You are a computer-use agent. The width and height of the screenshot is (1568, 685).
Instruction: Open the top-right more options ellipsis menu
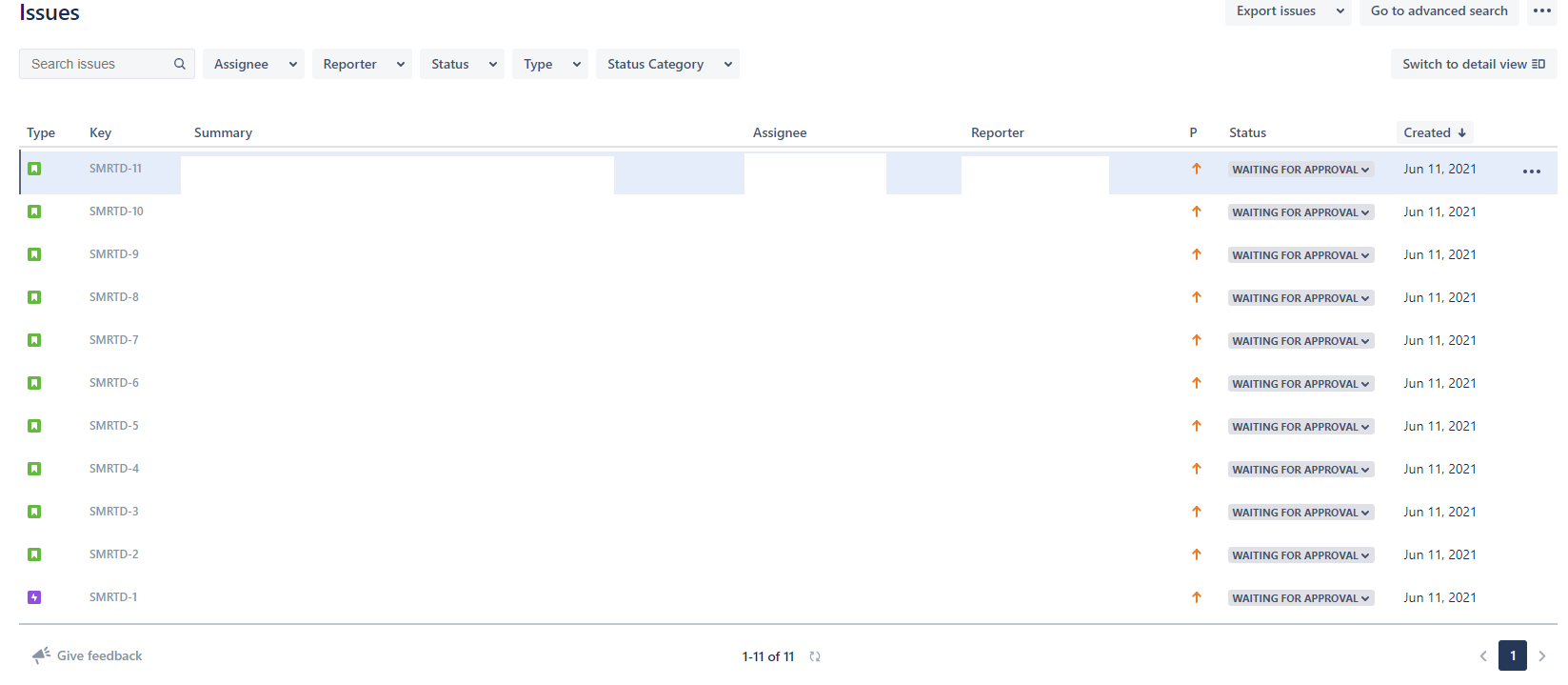coord(1542,11)
